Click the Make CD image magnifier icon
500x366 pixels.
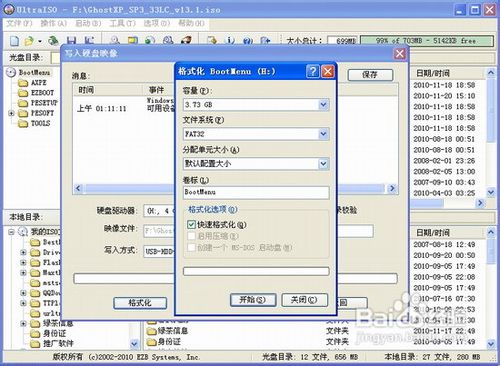115,41
